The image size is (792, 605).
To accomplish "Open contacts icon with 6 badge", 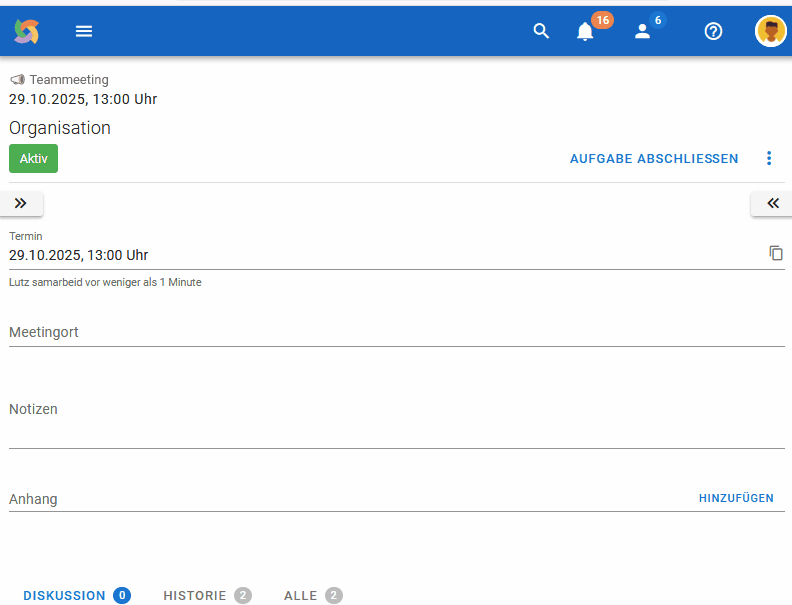I will tap(643, 31).
